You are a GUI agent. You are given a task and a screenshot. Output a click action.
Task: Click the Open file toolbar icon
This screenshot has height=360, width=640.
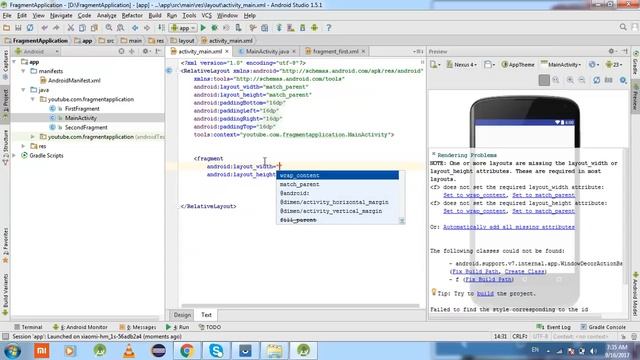[x=7, y=28]
